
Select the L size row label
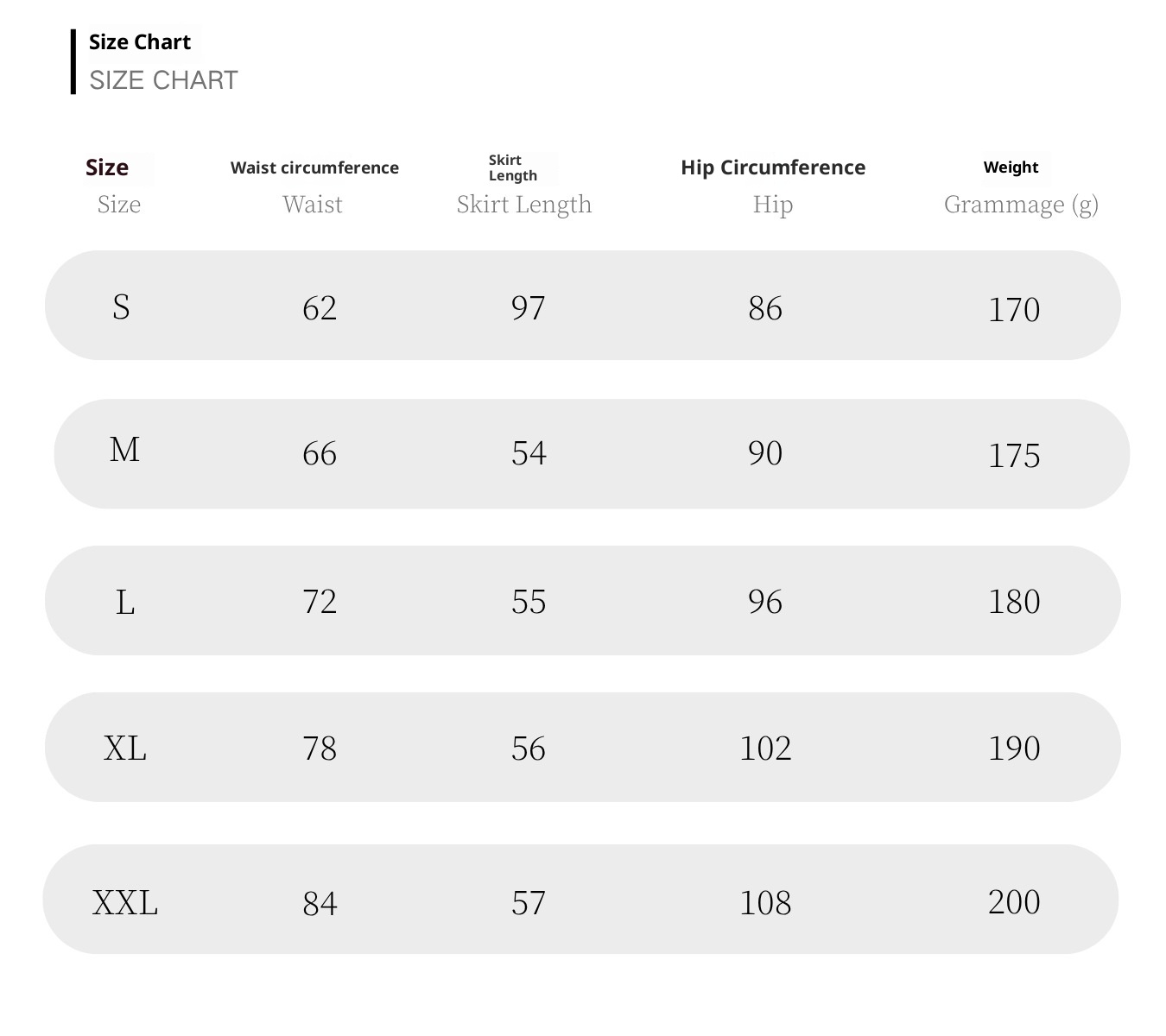pos(125,602)
